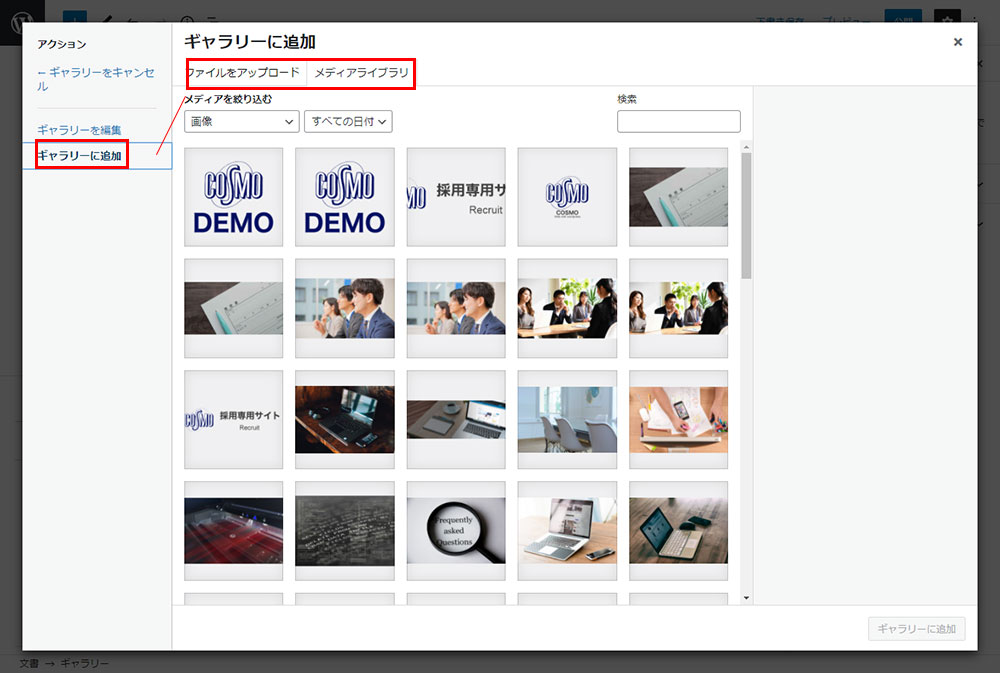Switch to the メディアライブラリ tab

pyautogui.click(x=361, y=73)
